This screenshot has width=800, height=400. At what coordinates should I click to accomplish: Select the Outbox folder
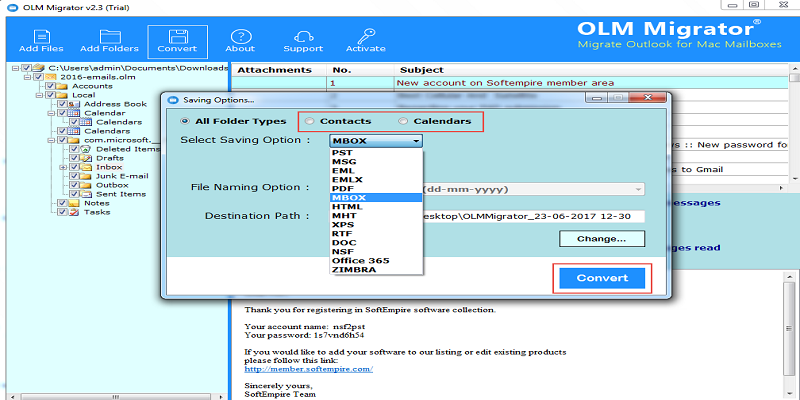[112, 185]
